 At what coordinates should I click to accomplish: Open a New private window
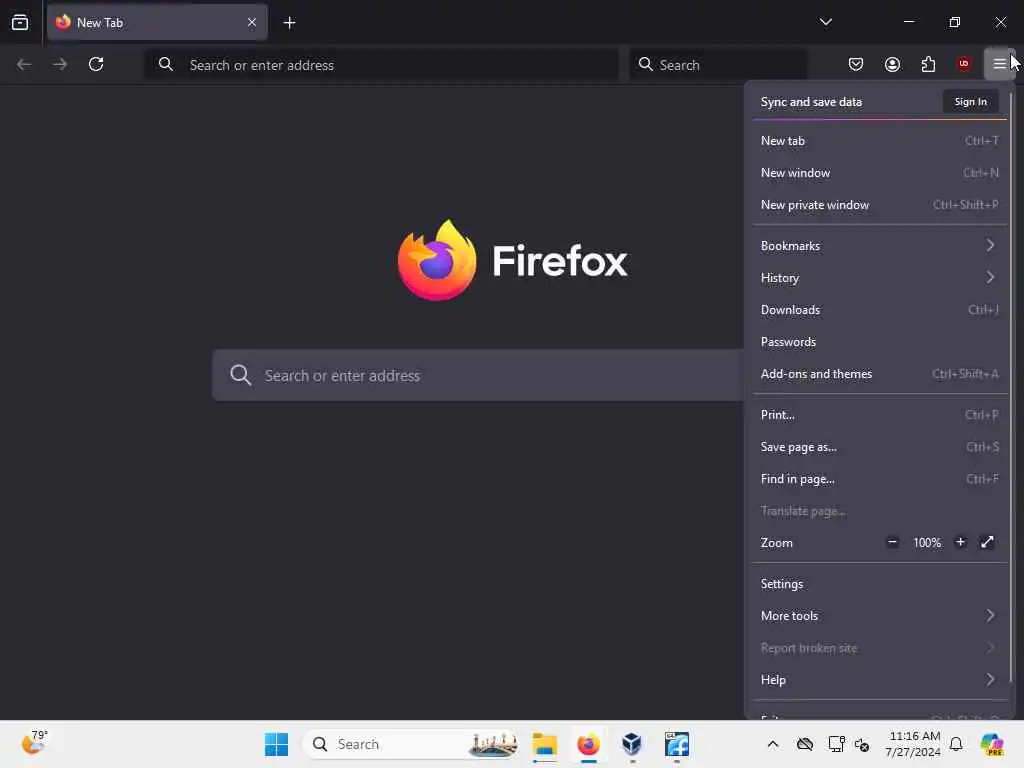pos(880,204)
